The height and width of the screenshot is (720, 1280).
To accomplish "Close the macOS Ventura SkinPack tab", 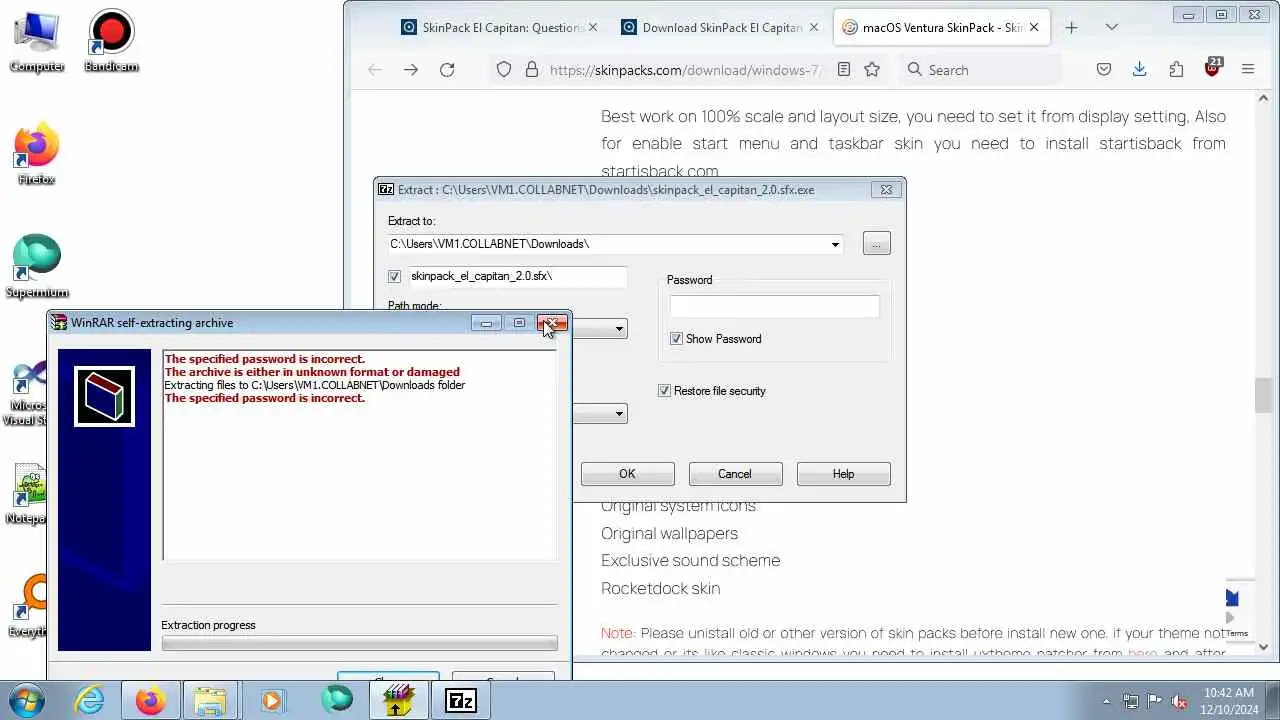I will 1034,27.
